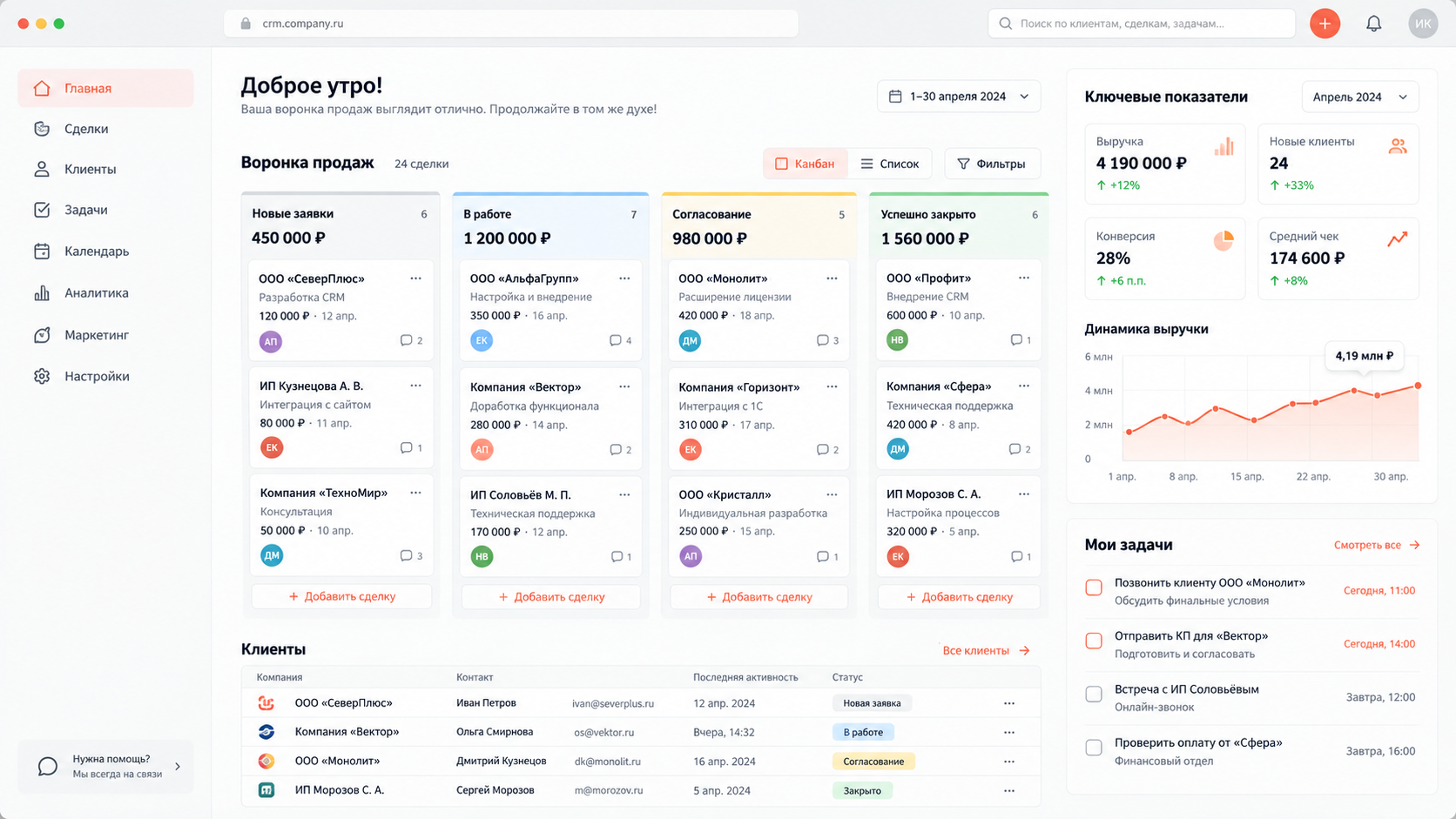Image resolution: width=1456 pixels, height=819 pixels.
Task: Open Сделки in sidebar
Action: coord(105,129)
